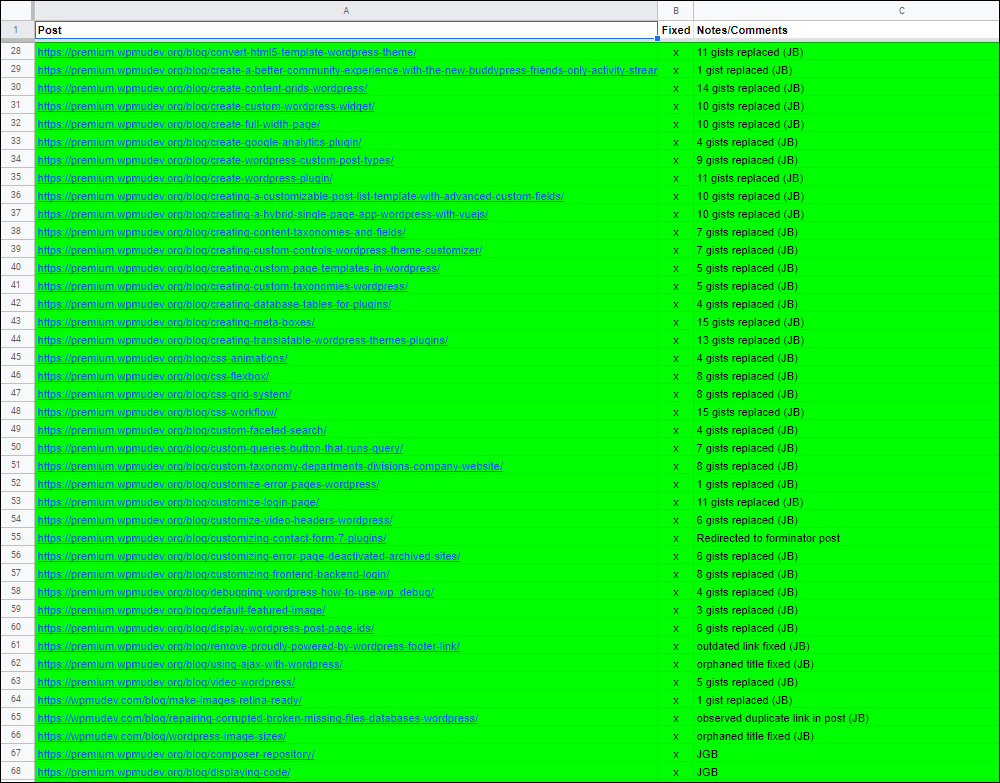Visit the css-animations blog link
This screenshot has height=783, width=1000.
point(163,358)
